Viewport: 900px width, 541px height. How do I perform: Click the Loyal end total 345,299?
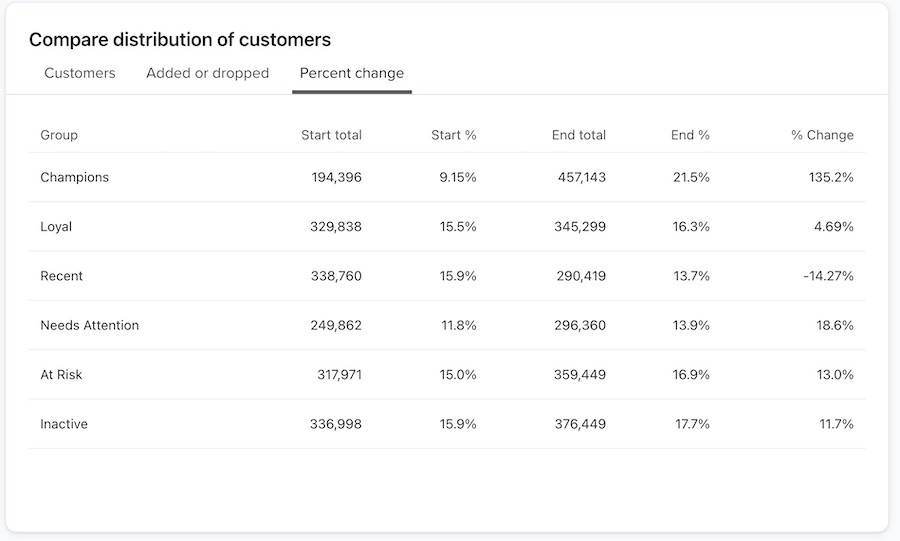[580, 227]
